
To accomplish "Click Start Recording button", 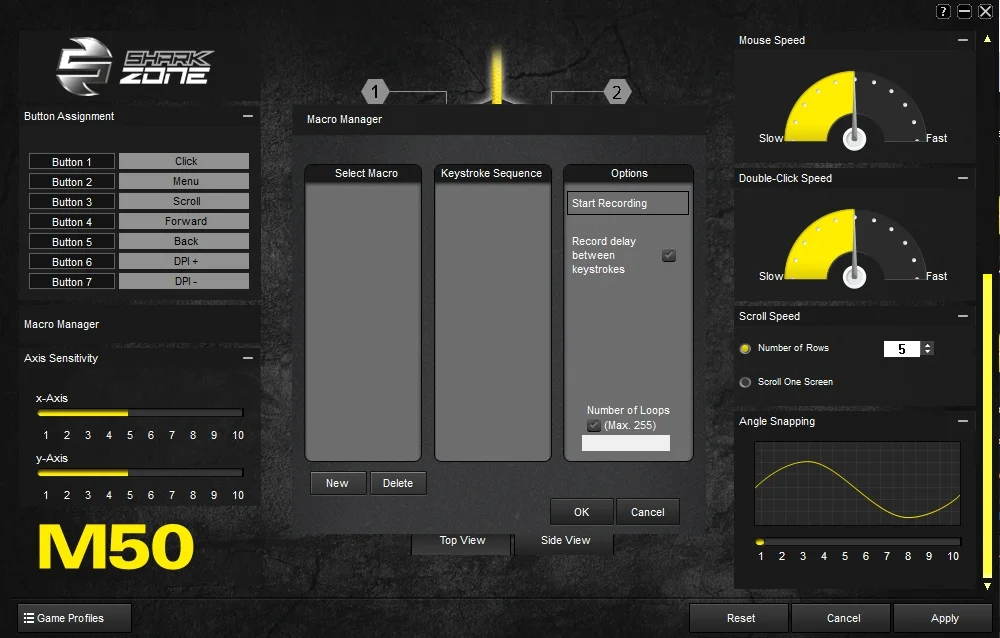I will pyautogui.click(x=628, y=203).
